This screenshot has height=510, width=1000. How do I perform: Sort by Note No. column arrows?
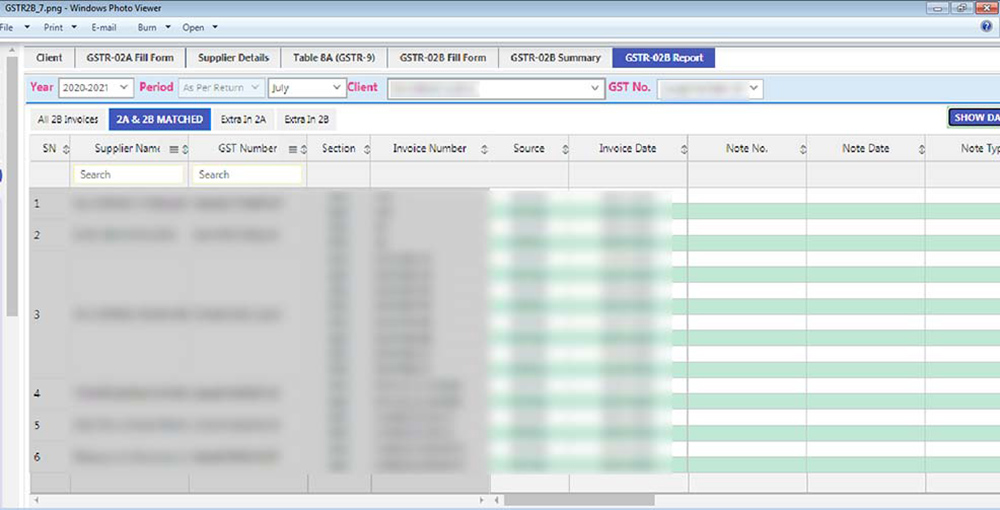(x=802, y=149)
